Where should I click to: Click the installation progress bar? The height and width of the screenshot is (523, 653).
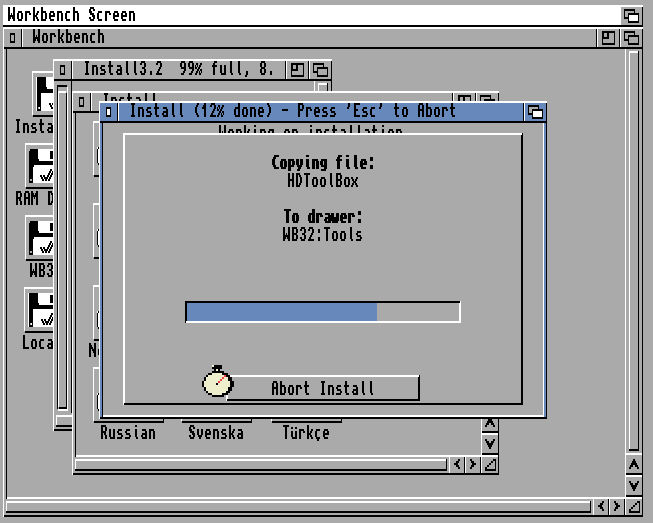click(322, 312)
